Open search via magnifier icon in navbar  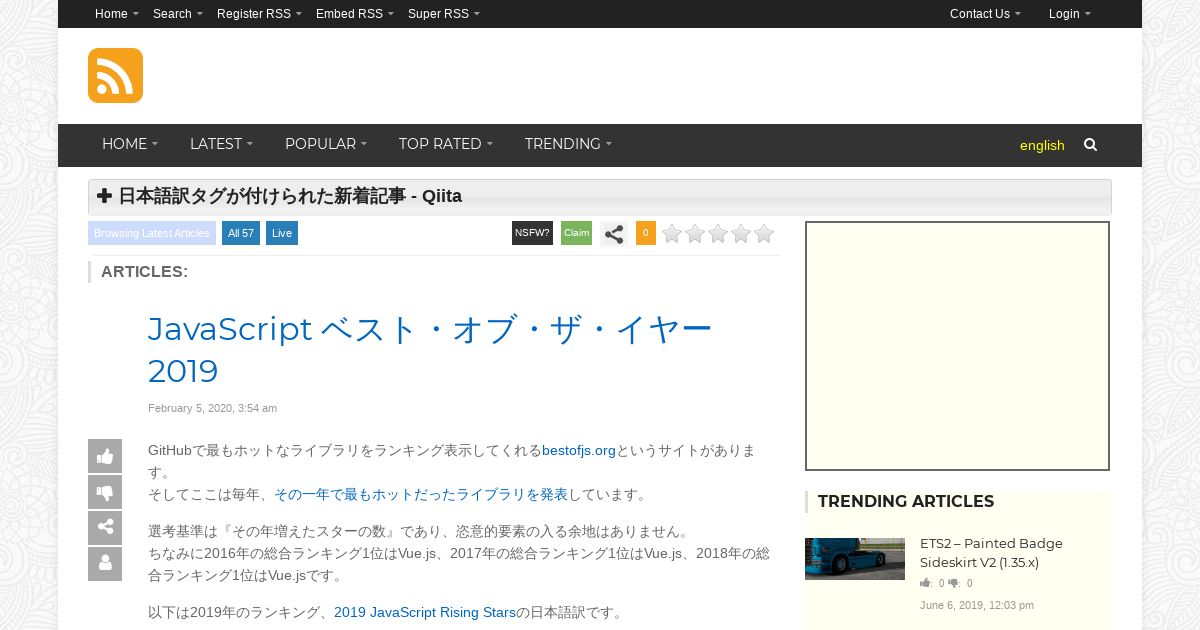(1090, 145)
